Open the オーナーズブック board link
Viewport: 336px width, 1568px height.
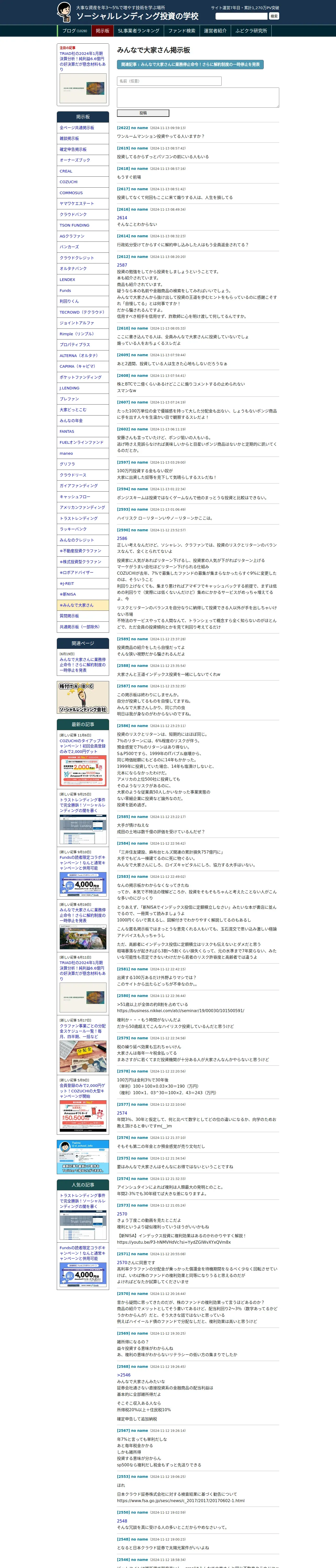click(x=83, y=160)
